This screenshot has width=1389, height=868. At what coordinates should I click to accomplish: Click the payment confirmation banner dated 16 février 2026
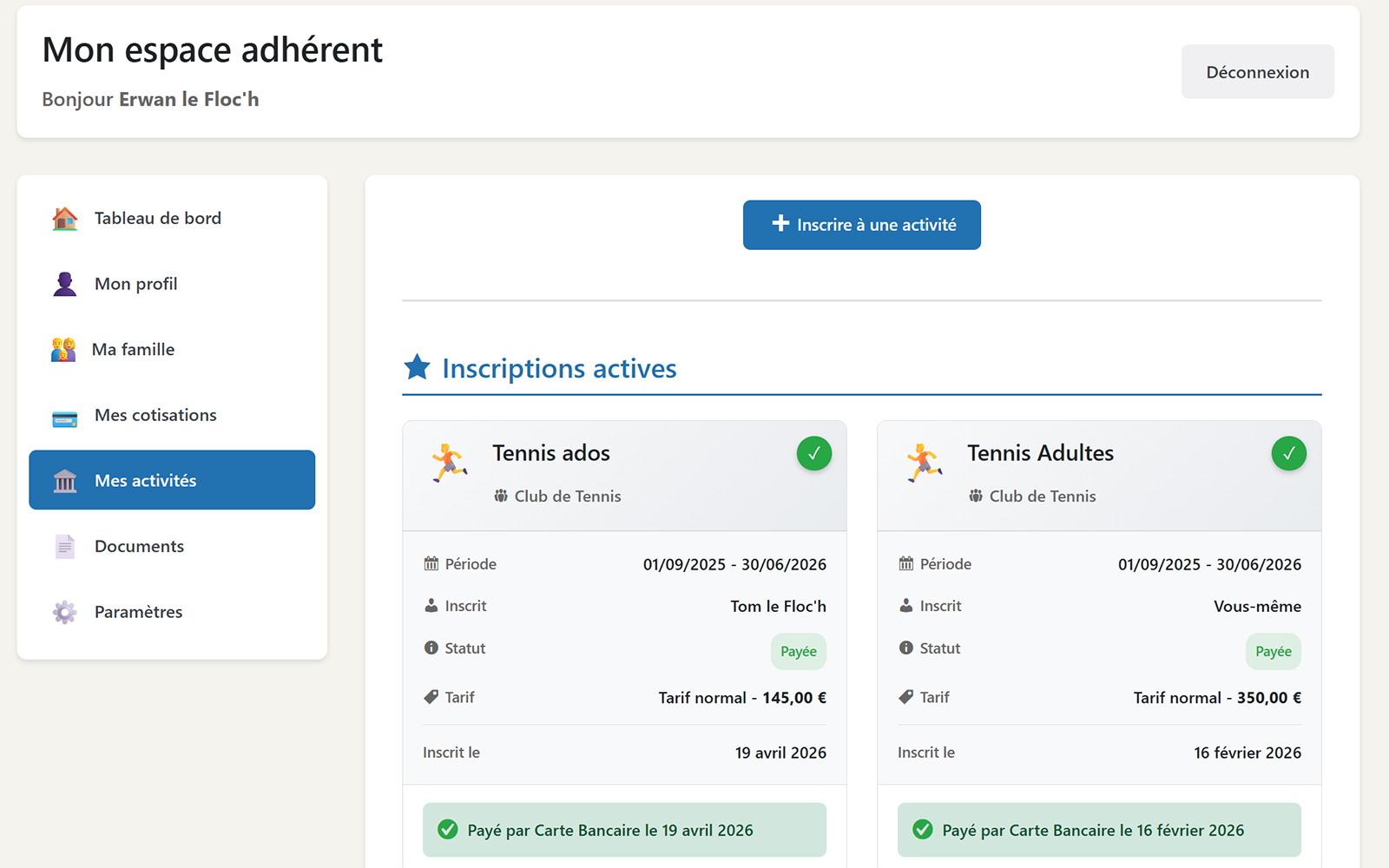pyautogui.click(x=1099, y=830)
